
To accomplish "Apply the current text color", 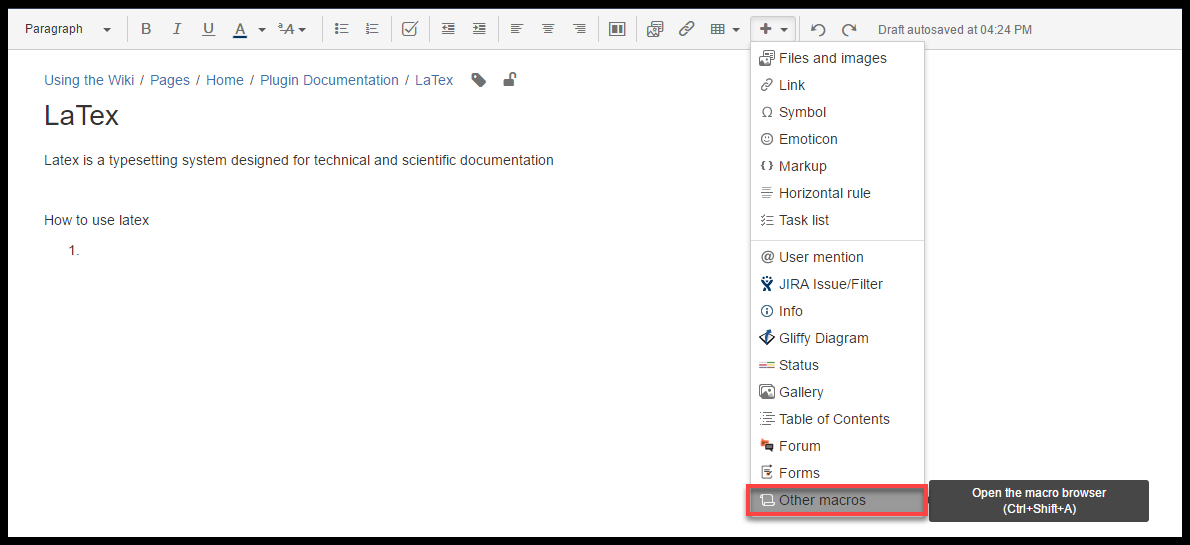I will pyautogui.click(x=240, y=29).
